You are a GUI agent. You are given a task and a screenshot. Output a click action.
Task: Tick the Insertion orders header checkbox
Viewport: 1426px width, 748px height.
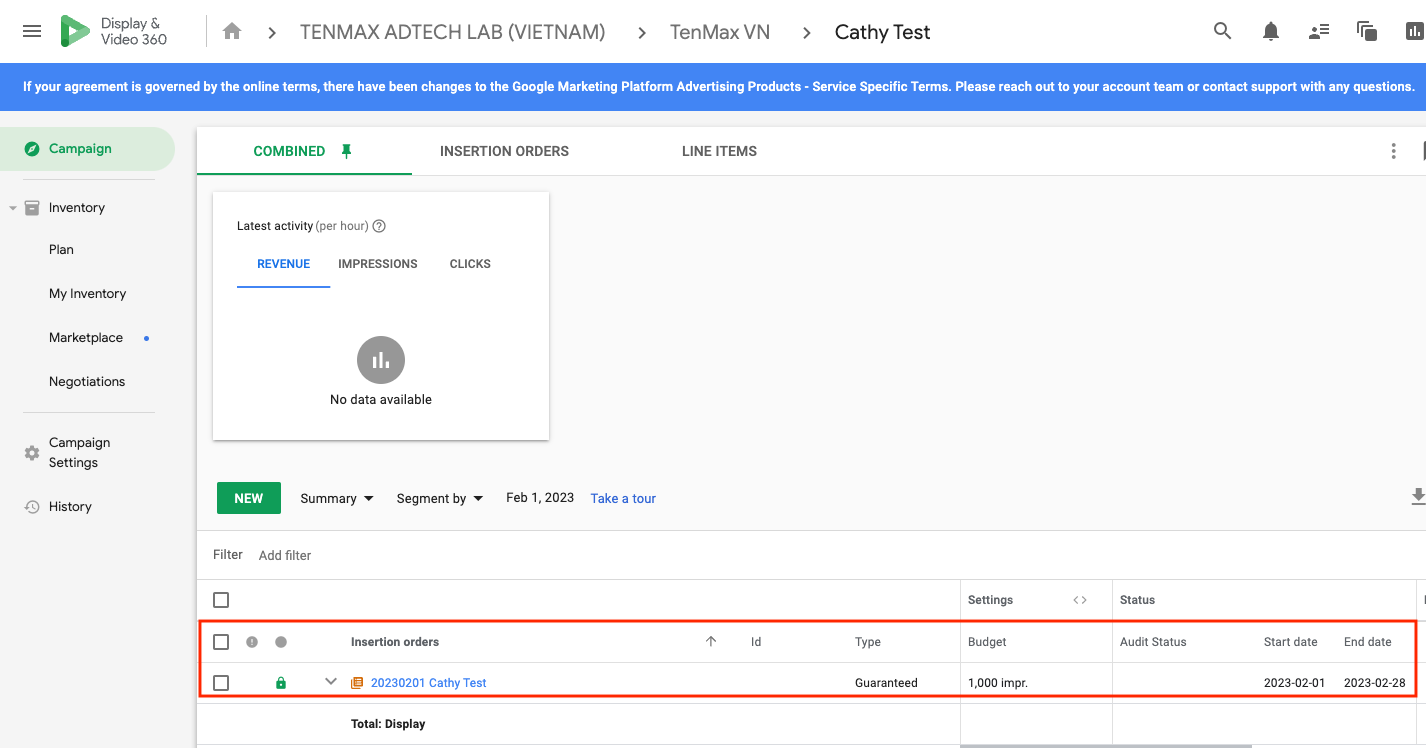click(x=221, y=642)
